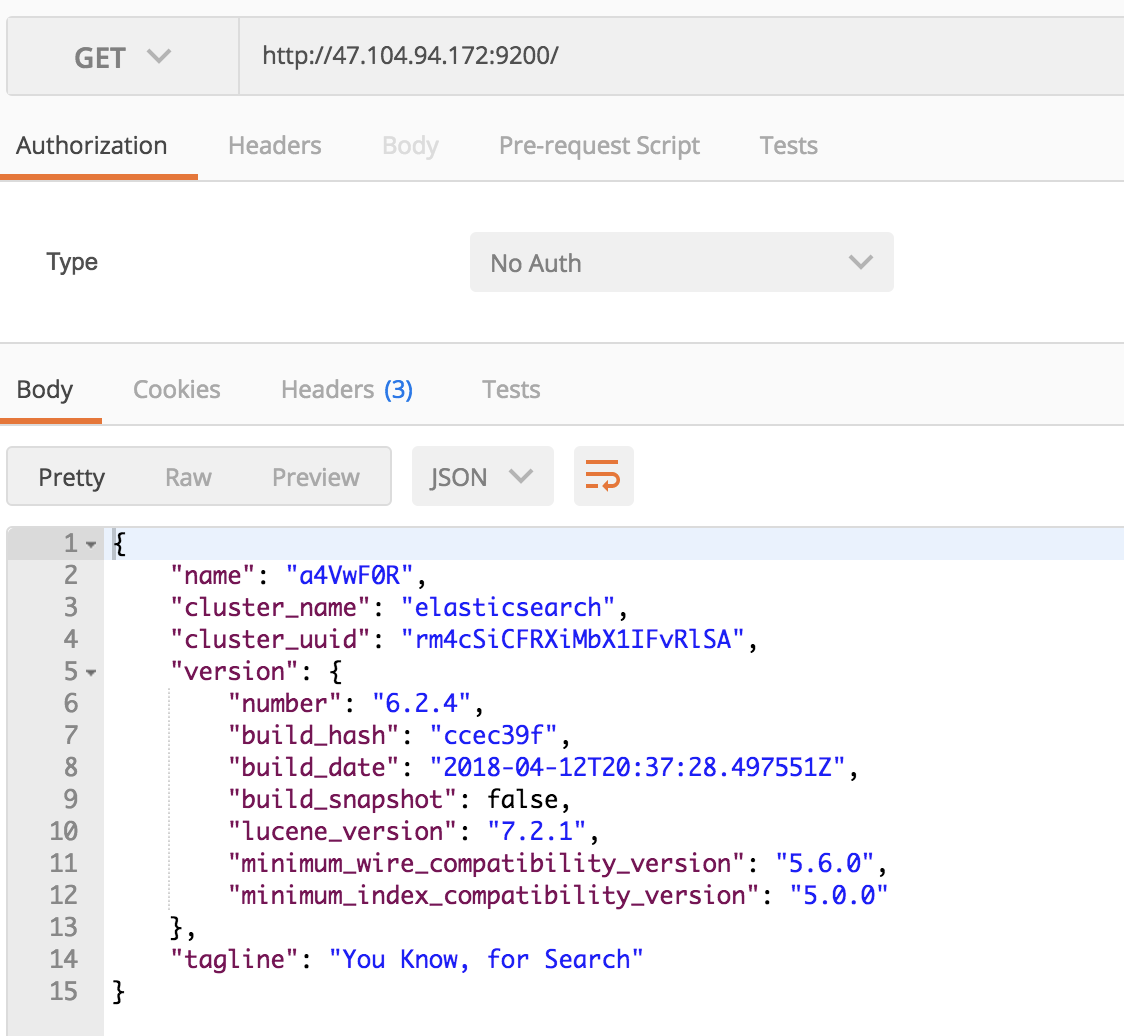The height and width of the screenshot is (1036, 1124).
Task: Select the response Body tab
Action: pyautogui.click(x=45, y=390)
